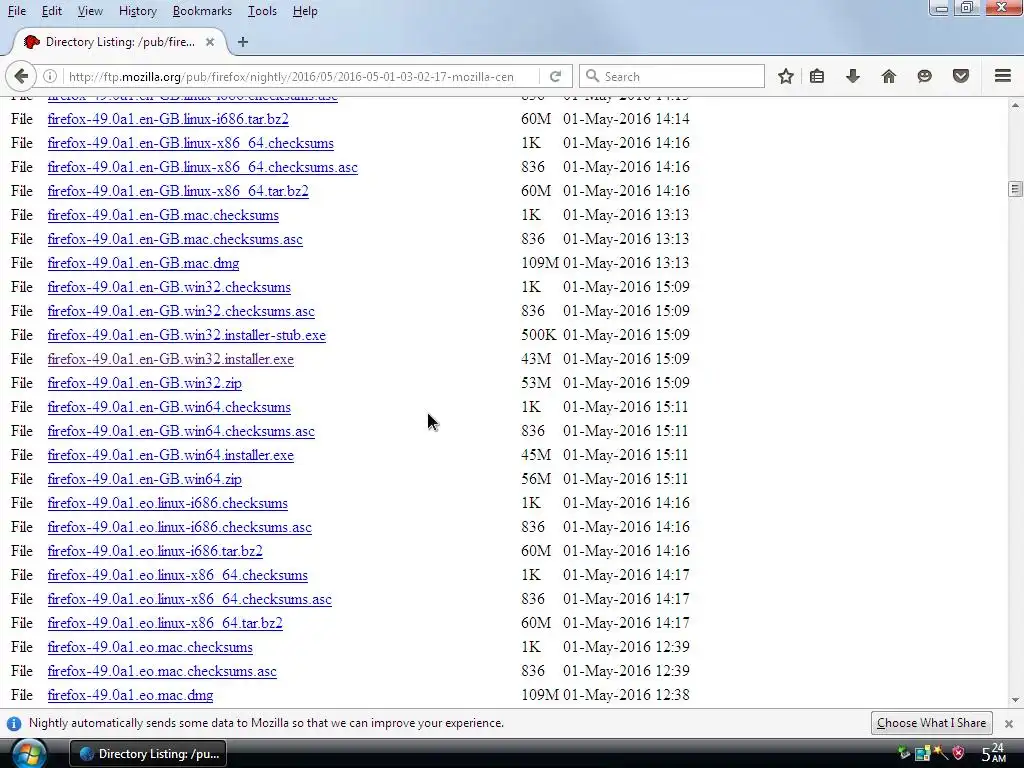The height and width of the screenshot is (768, 1024).
Task: Download firefox-49.0a1.en-GB.win32.zip
Action: [144, 383]
